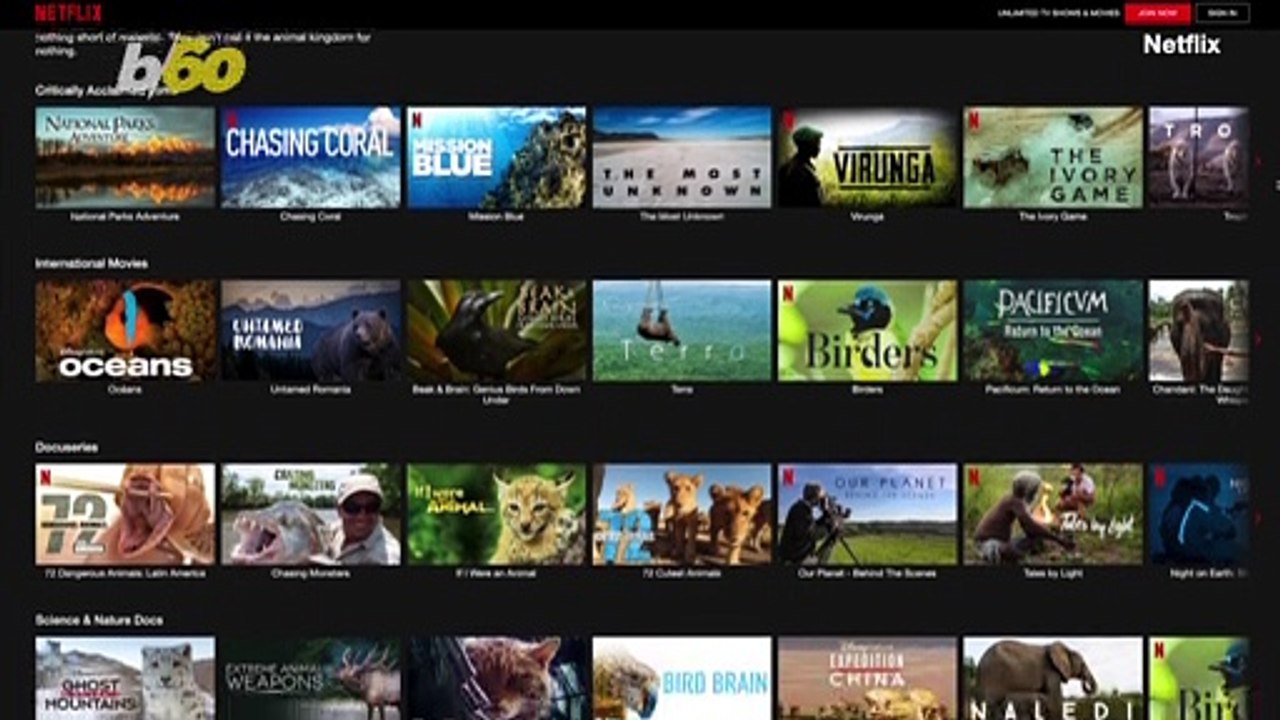Image resolution: width=1280 pixels, height=720 pixels.
Task: Open the Night on Earth thumbnail
Action: [1199, 514]
